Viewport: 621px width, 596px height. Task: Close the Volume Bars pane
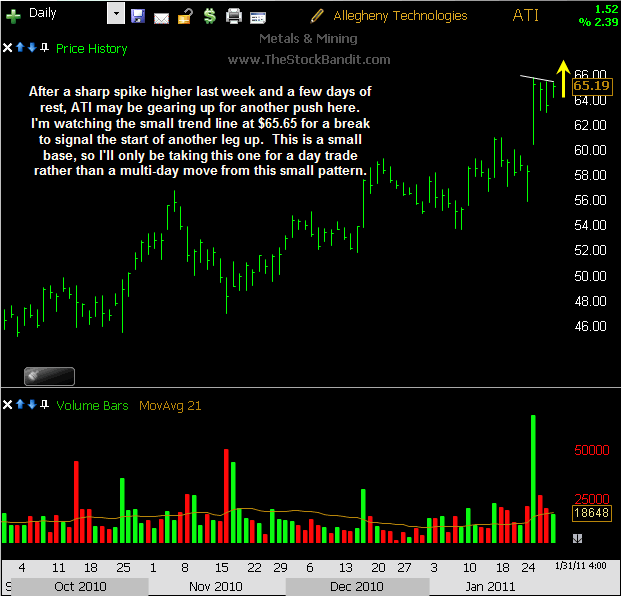click(x=9, y=405)
